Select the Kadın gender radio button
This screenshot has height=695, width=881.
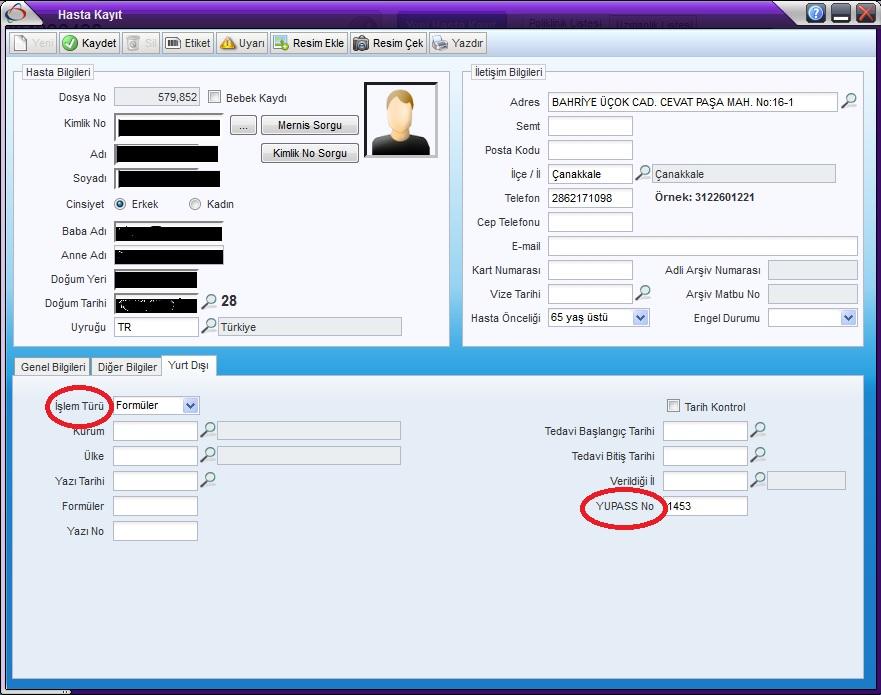tap(195, 204)
